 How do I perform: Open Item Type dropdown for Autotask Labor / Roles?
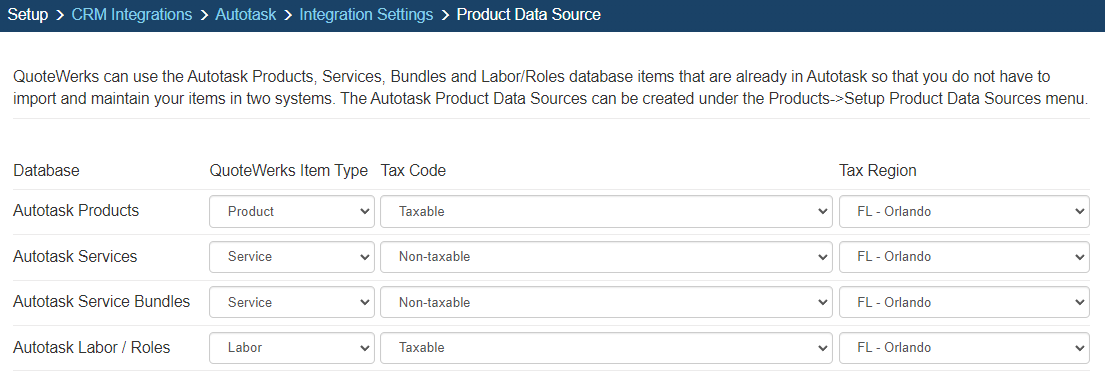click(292, 348)
